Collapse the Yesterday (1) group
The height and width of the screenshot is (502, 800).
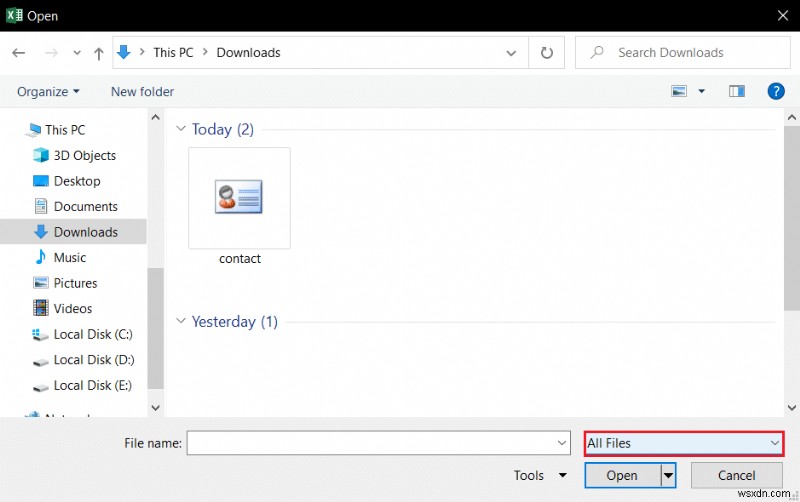click(x=181, y=321)
